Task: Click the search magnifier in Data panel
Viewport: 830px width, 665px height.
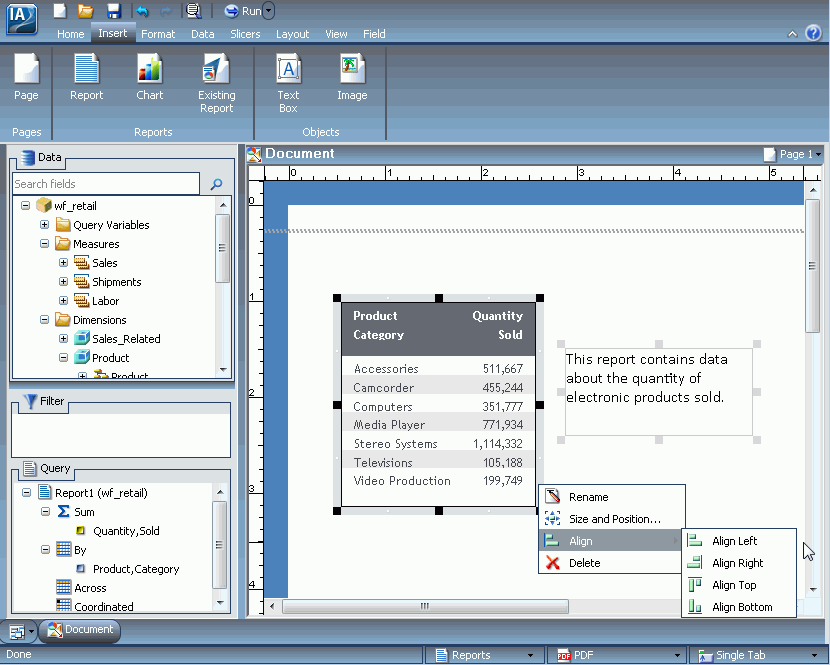Action: pos(216,184)
